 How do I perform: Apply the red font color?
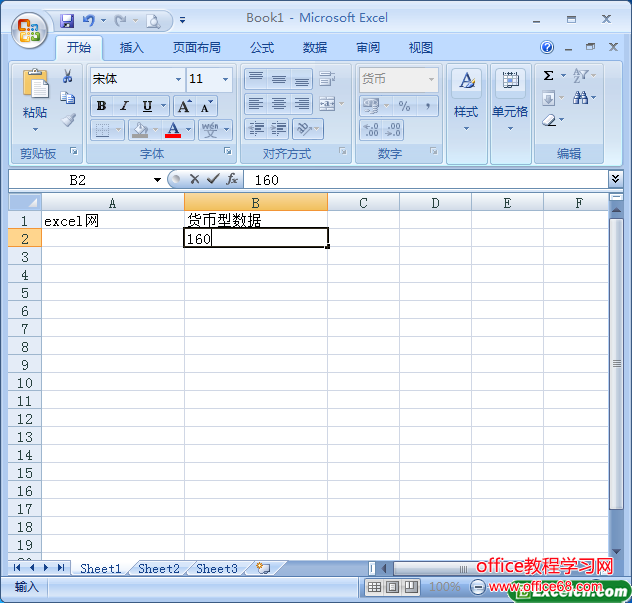pyautogui.click(x=173, y=130)
